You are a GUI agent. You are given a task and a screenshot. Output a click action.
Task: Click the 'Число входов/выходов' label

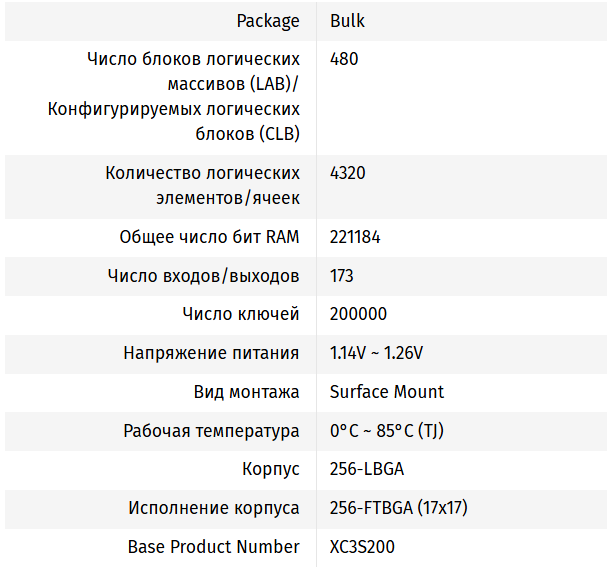point(203,276)
